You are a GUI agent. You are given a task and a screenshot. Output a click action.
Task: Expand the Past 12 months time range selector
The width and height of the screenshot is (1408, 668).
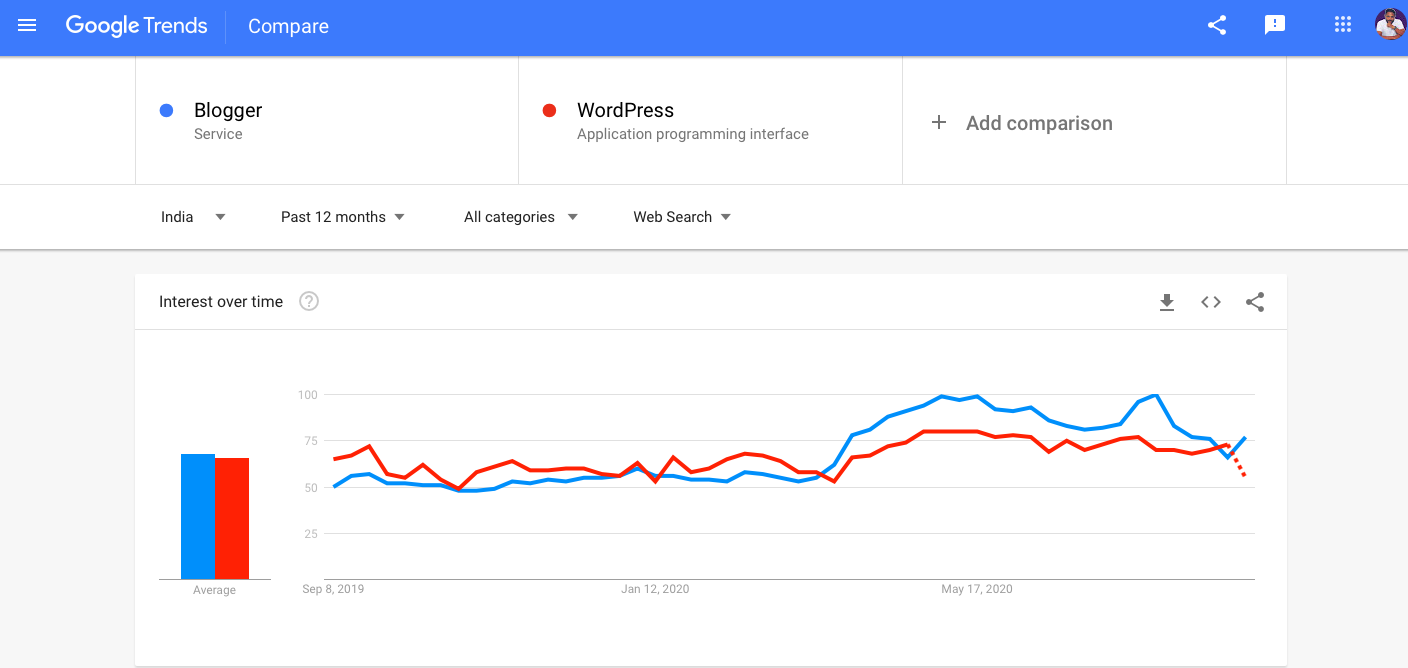(343, 216)
